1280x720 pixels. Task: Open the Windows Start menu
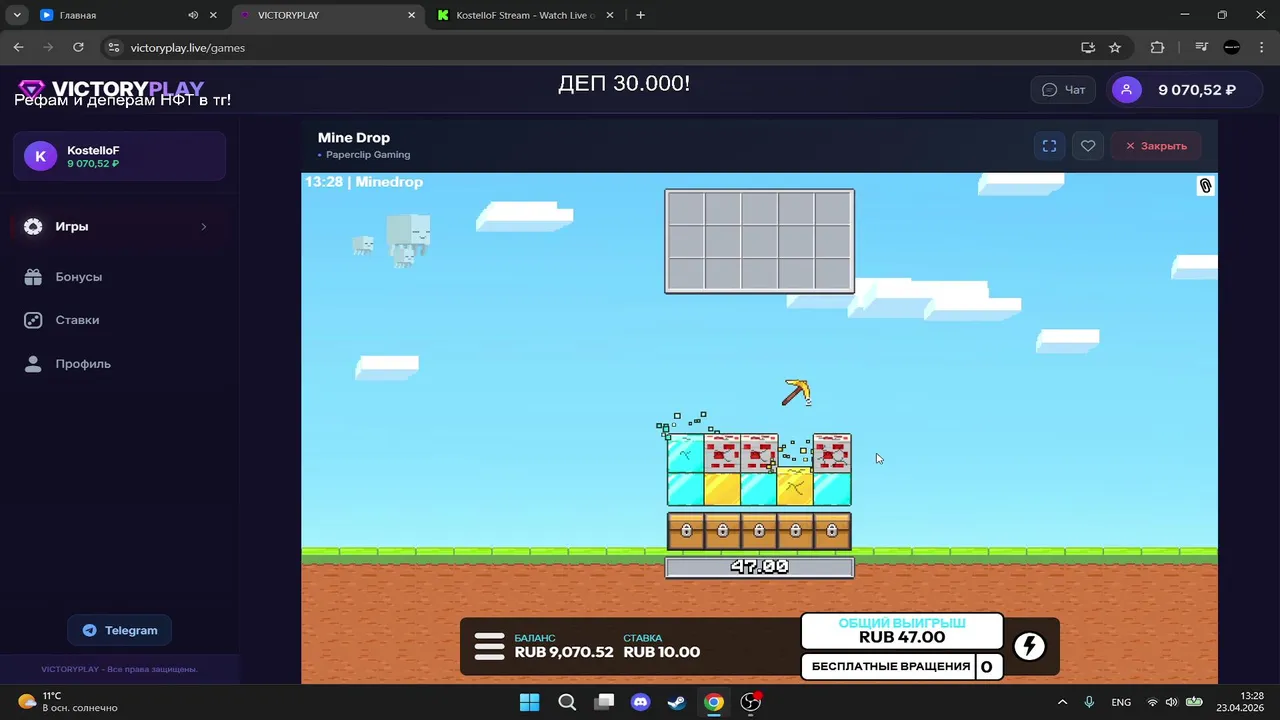click(x=529, y=702)
